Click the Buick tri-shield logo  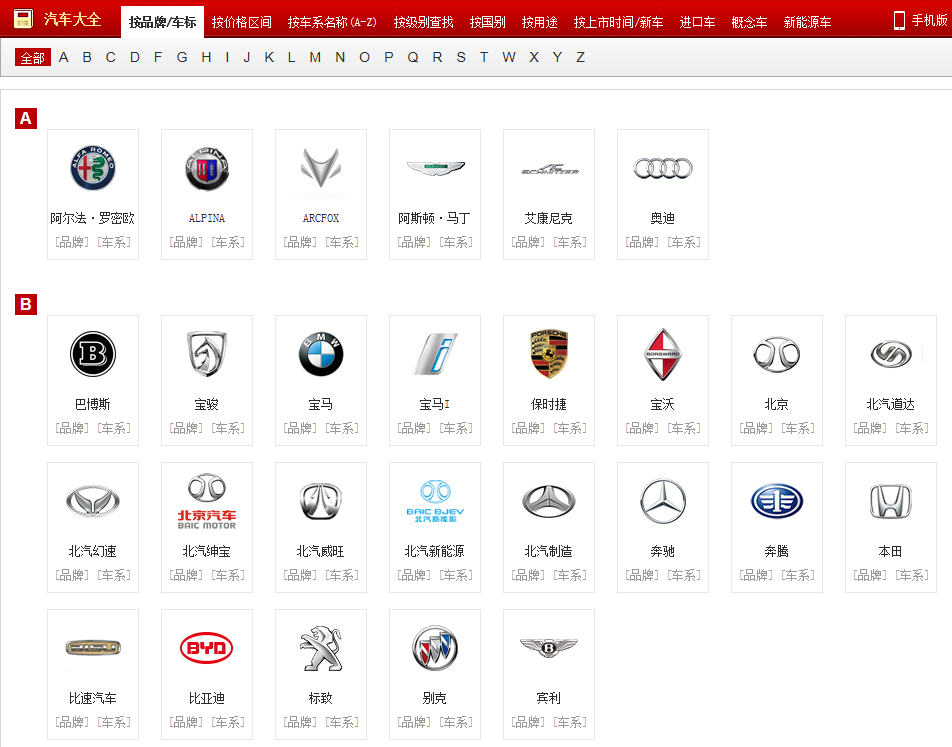click(435, 649)
